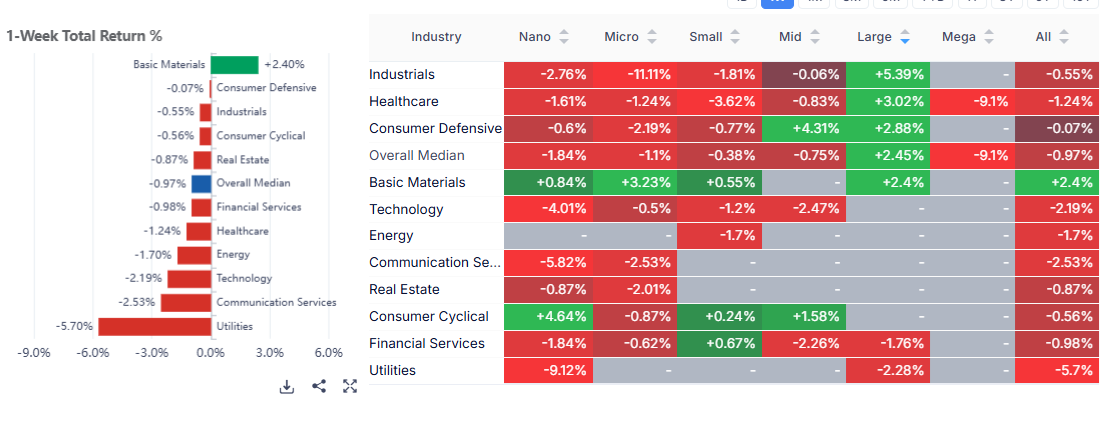Click the sort arrows next to All
Screen dimensions: 1109x425
1063,38
